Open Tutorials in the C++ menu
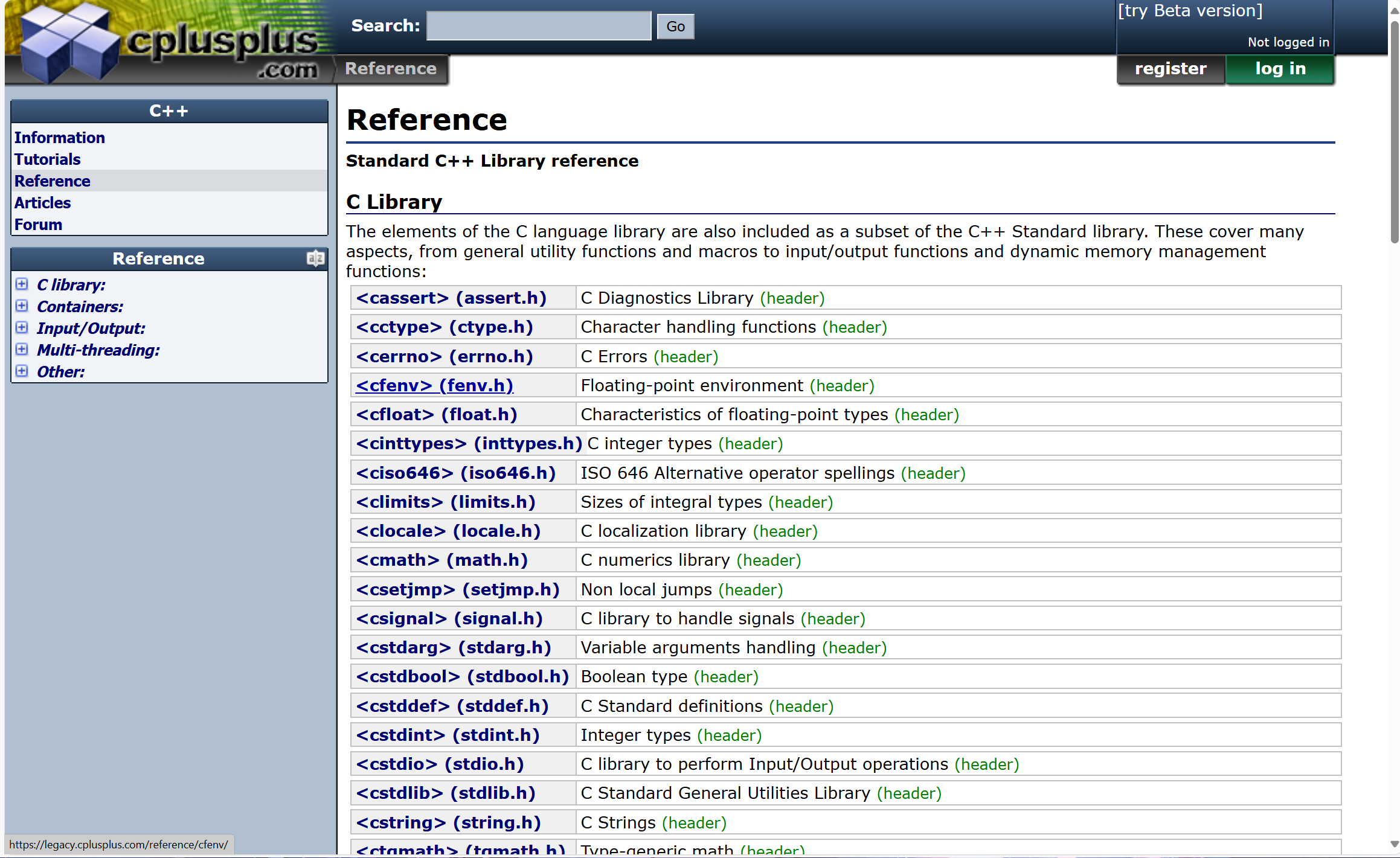 pyautogui.click(x=47, y=159)
